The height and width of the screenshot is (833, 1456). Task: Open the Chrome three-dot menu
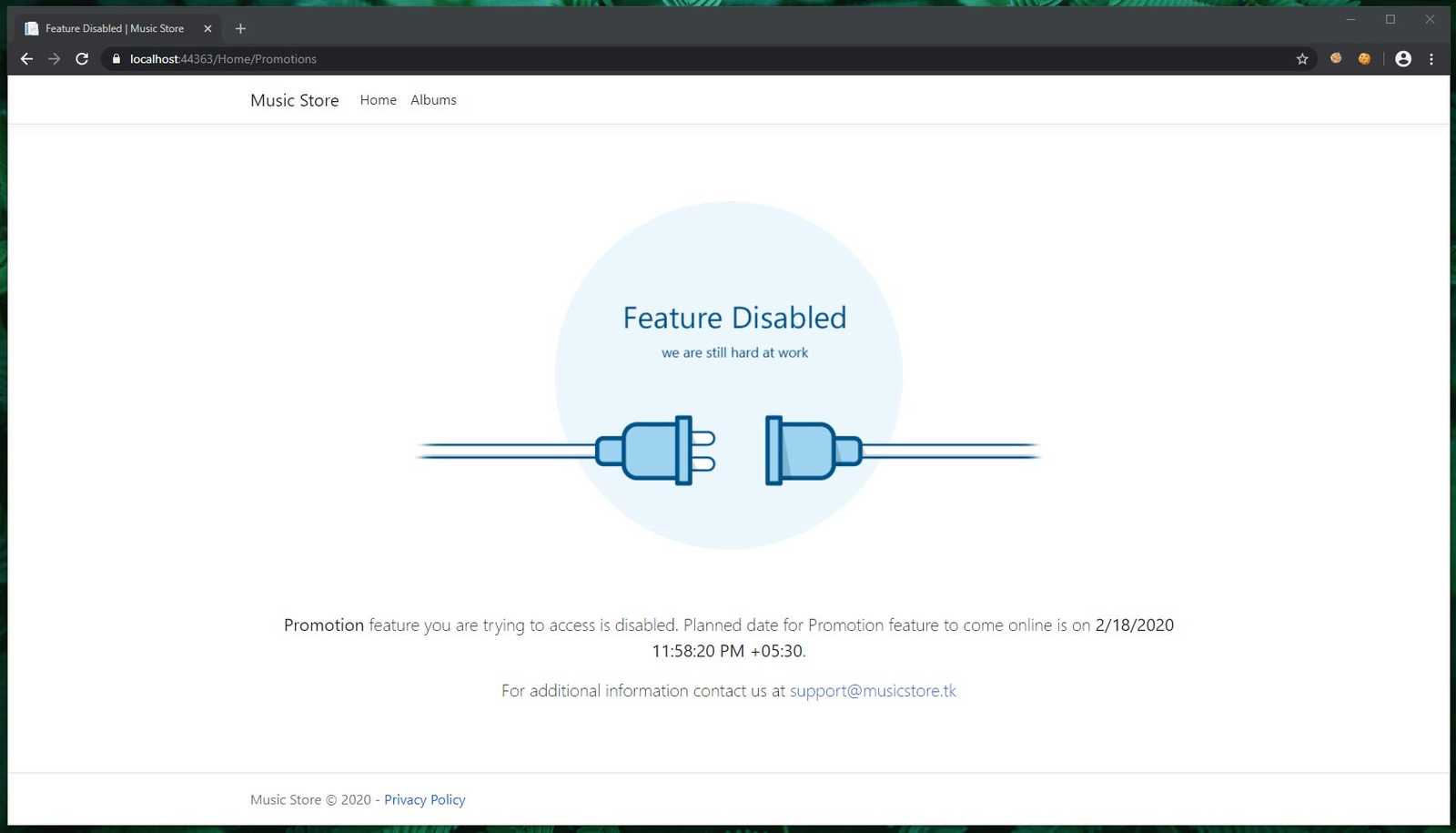[x=1432, y=58]
